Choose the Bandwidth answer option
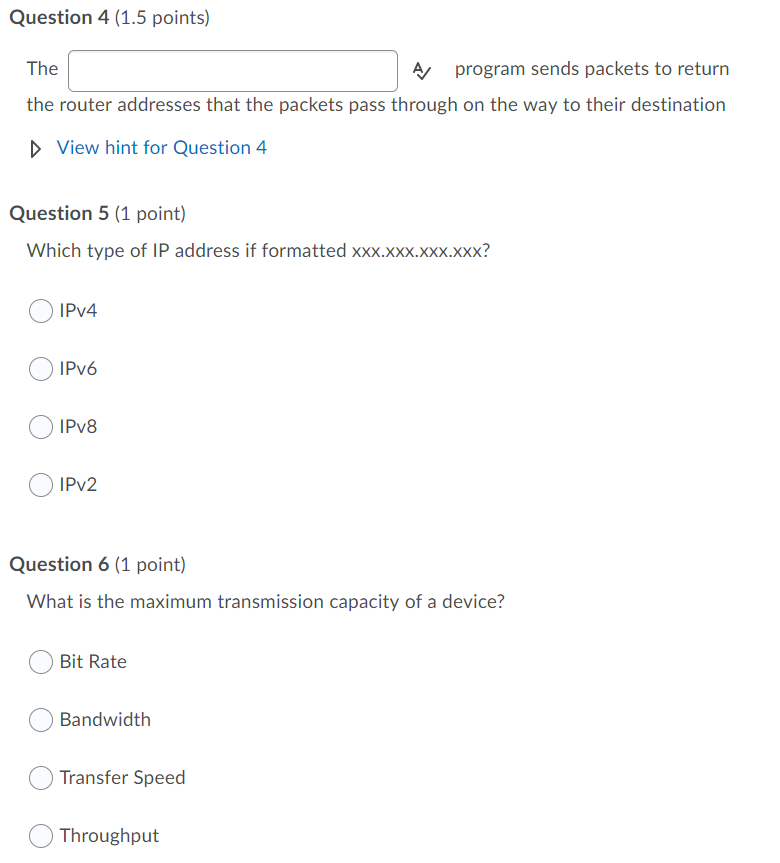 tap(40, 720)
